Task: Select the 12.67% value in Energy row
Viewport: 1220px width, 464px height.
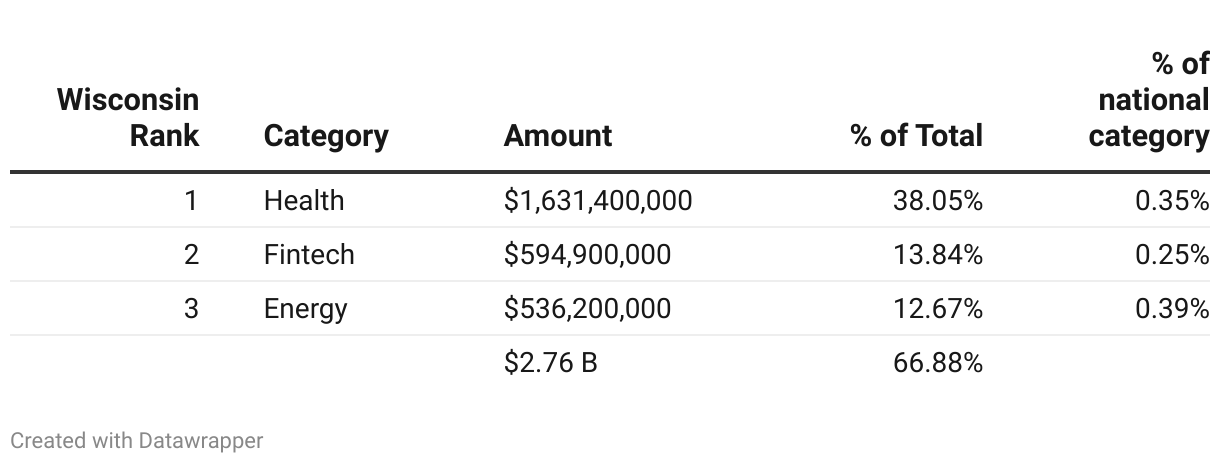Action: (x=937, y=309)
